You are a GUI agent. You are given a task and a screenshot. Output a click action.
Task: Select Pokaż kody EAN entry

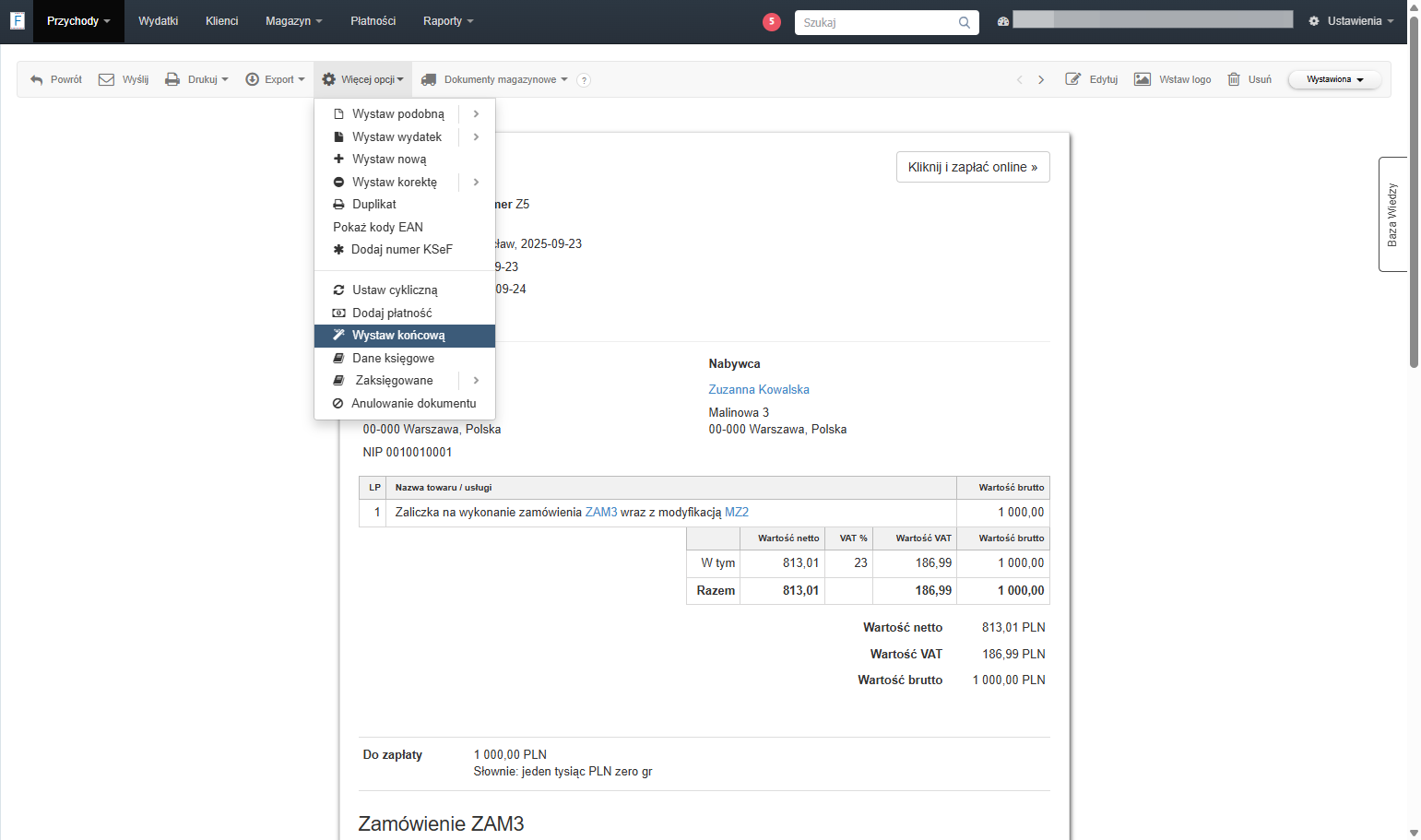click(405, 228)
